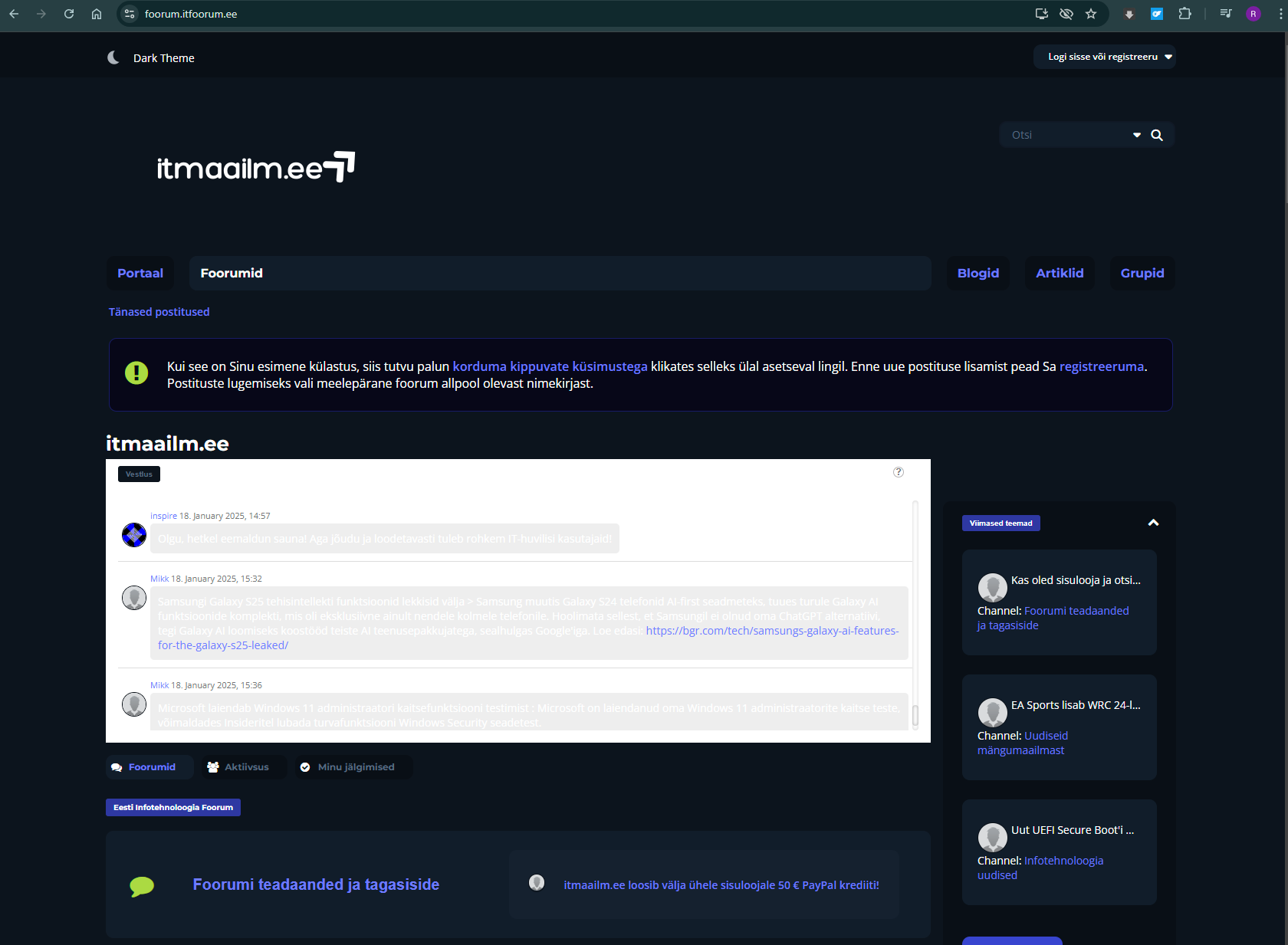Open the browser three-dot menu
Viewport: 1288px width, 945px height.
(x=1280, y=14)
